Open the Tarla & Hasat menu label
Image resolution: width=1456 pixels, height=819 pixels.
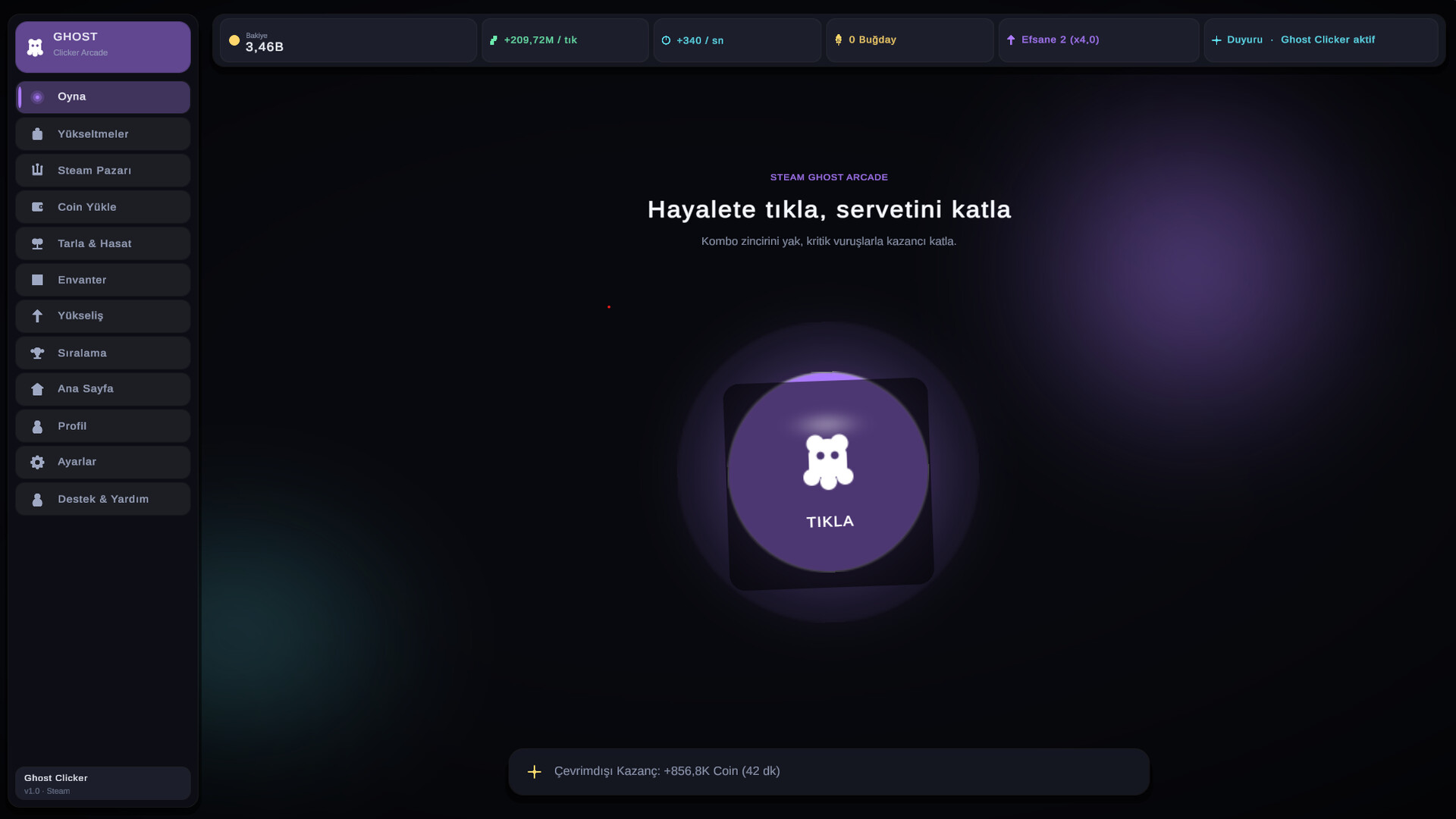(95, 243)
